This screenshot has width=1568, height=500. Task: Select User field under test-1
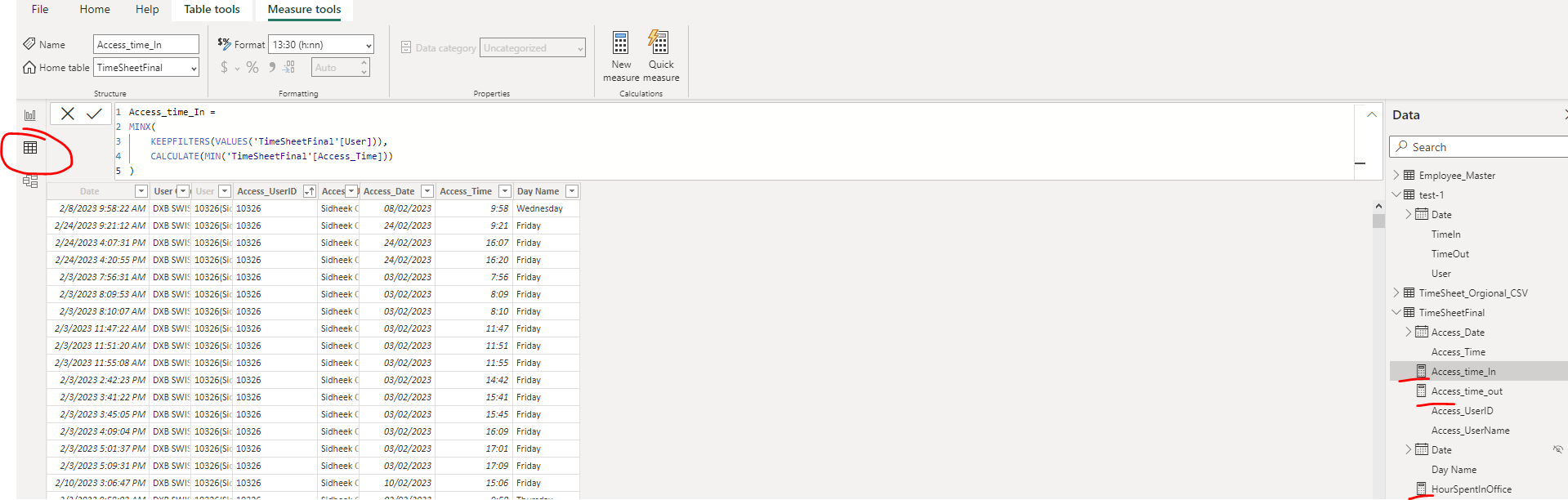point(1441,274)
